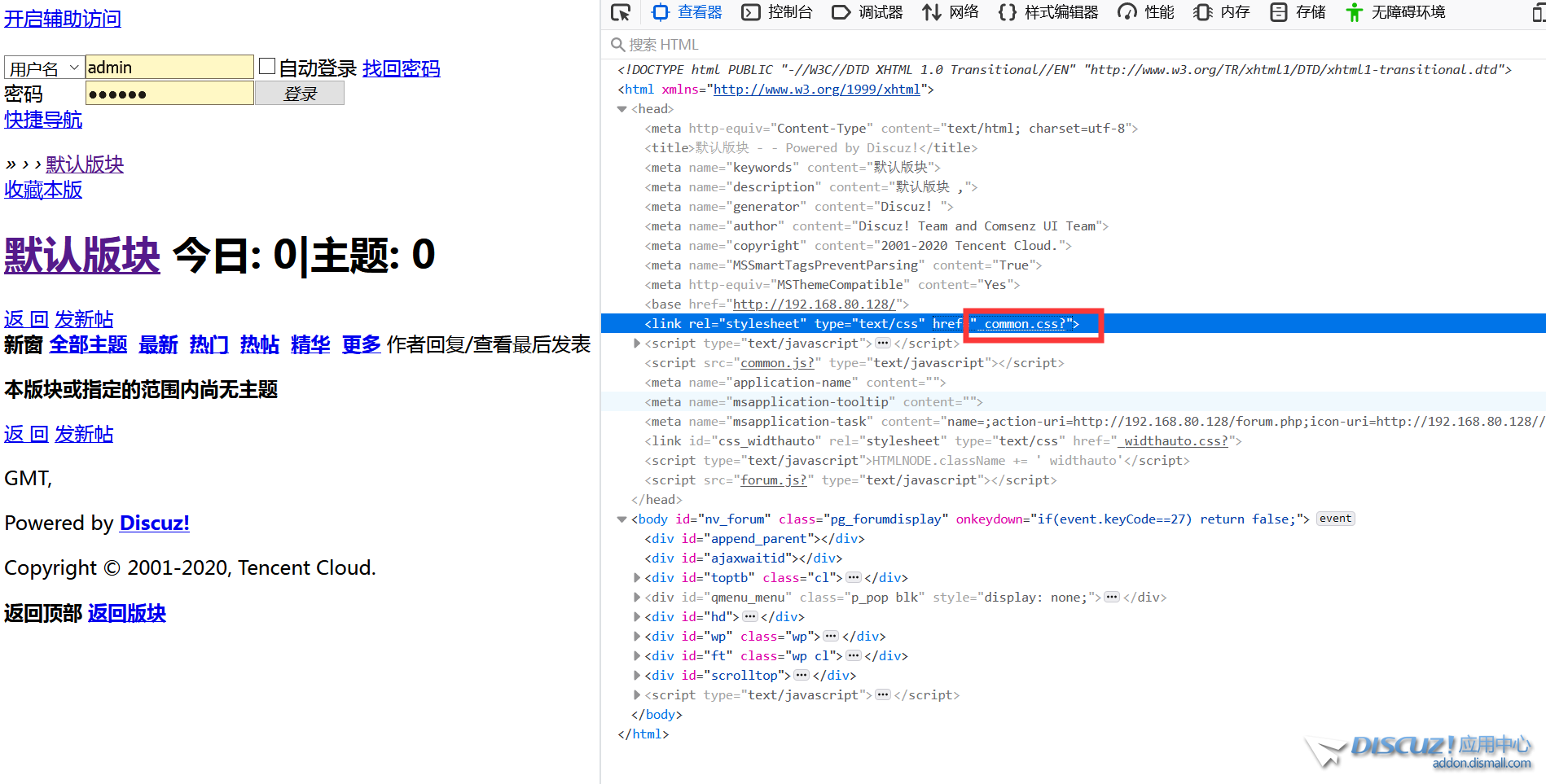1546x784 pixels.
Task: Click the event badge on body tag
Action: [1335, 519]
